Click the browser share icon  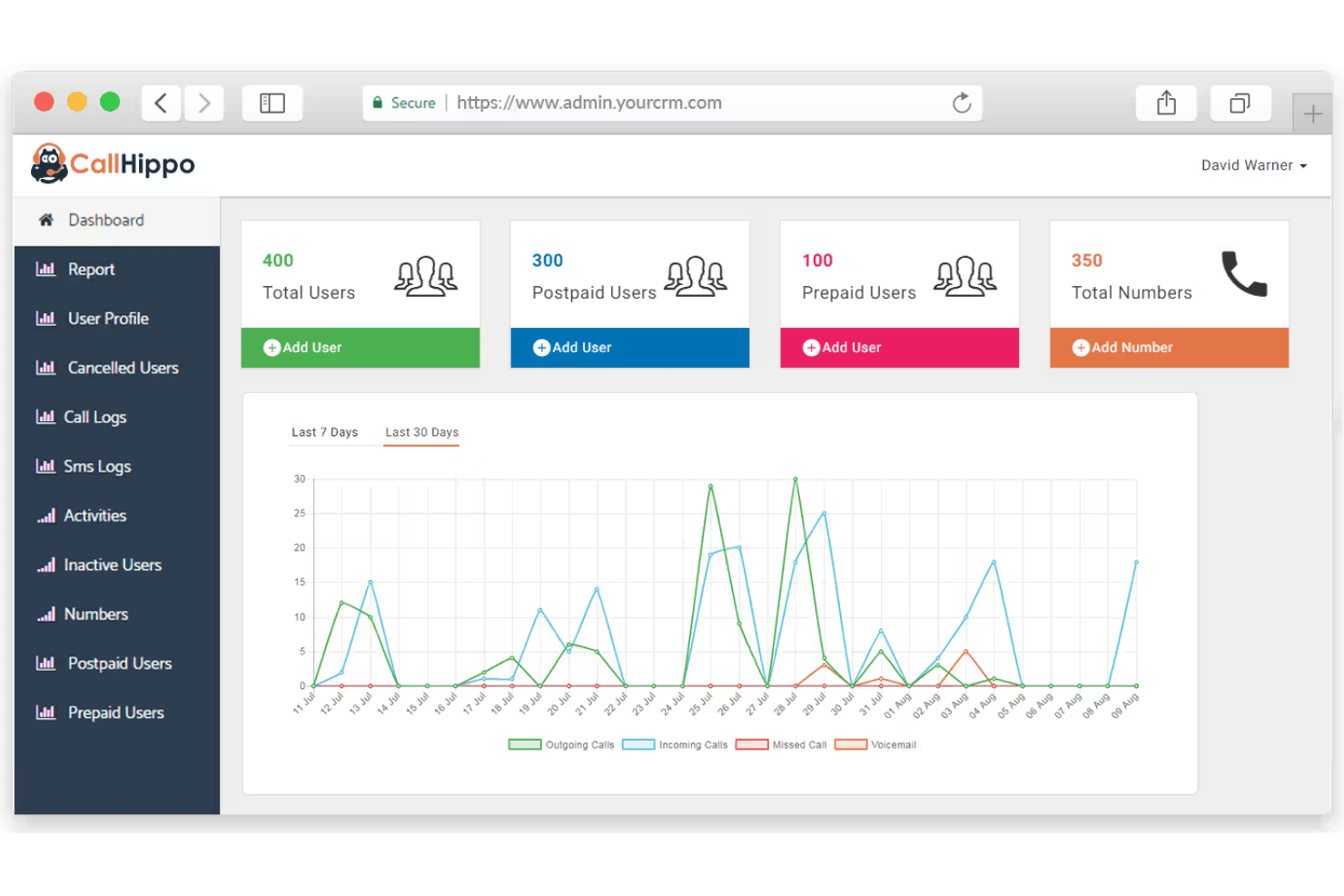click(1166, 103)
